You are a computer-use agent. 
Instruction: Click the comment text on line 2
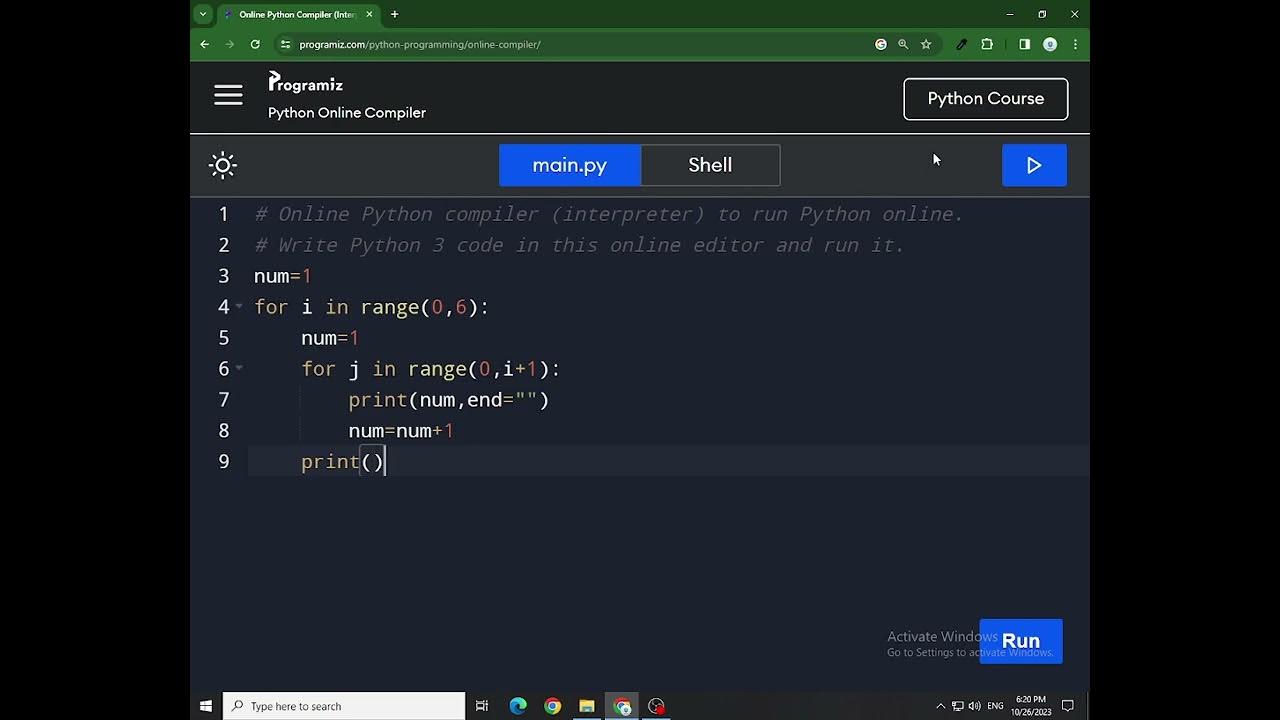580,245
